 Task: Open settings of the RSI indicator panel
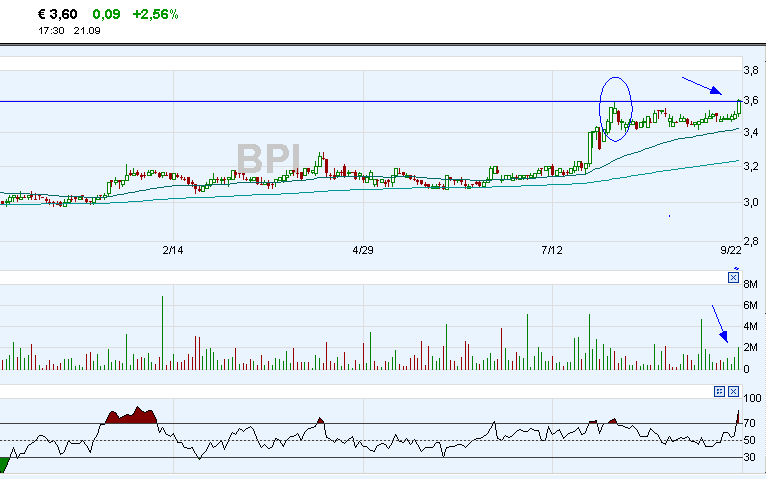coord(719,392)
